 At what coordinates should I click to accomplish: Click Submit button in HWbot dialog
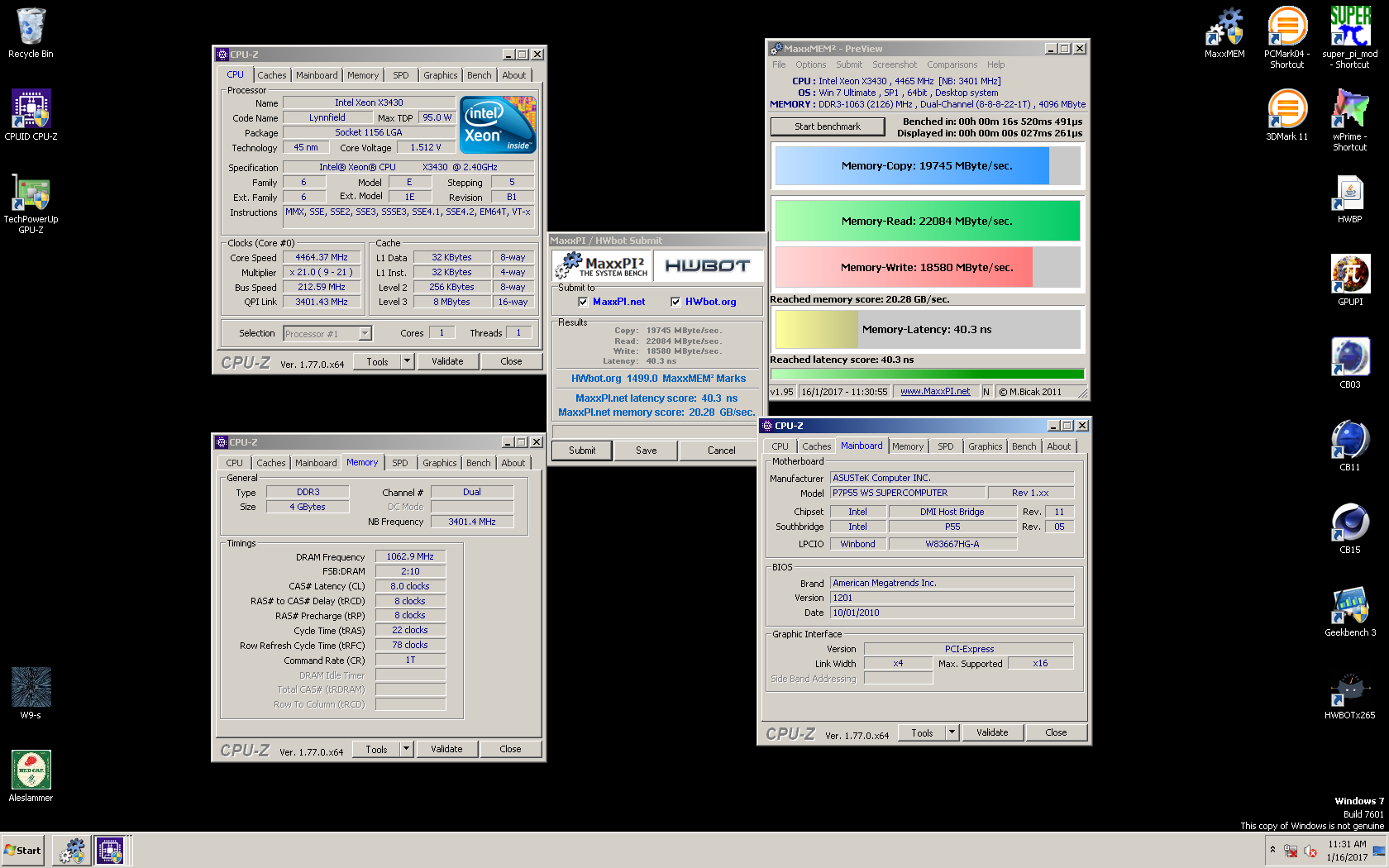coord(582,451)
